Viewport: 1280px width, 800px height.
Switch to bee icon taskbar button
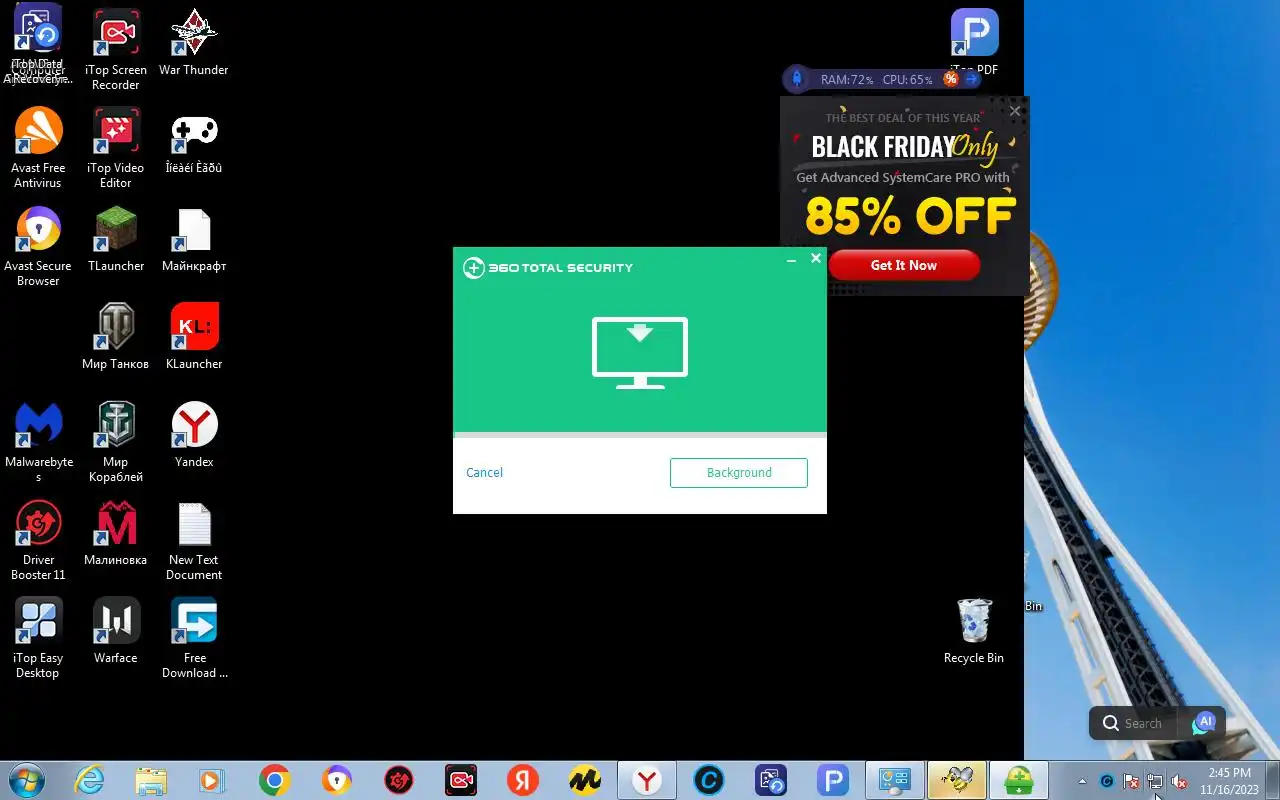click(x=957, y=780)
